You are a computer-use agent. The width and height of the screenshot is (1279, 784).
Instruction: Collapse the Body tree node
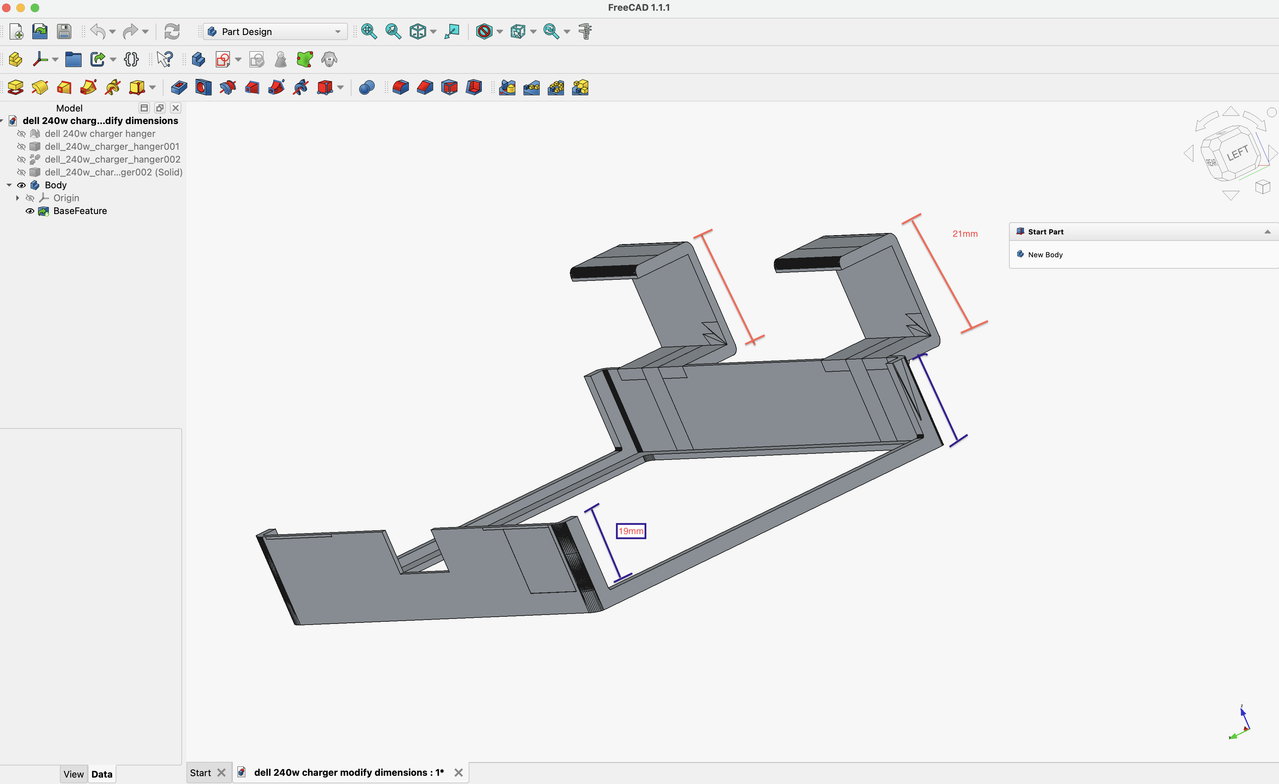point(9,185)
